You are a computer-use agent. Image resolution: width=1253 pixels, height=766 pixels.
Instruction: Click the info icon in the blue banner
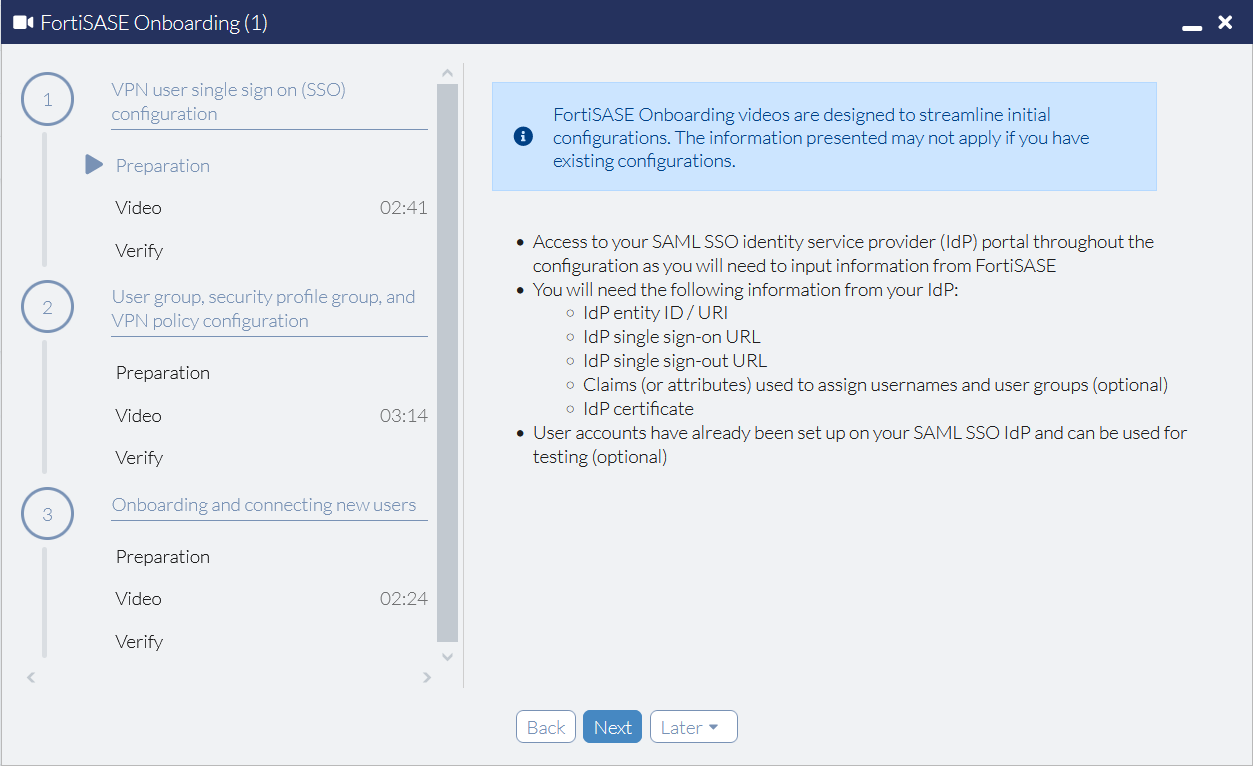(522, 136)
